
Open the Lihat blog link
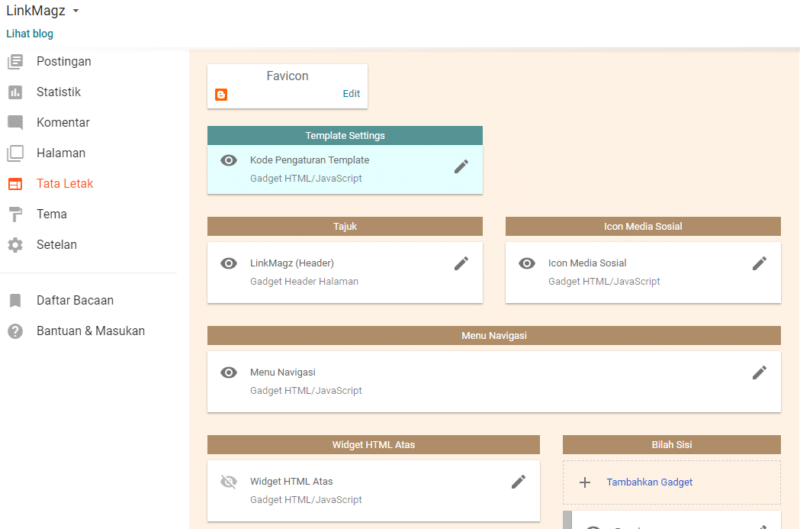point(30,33)
